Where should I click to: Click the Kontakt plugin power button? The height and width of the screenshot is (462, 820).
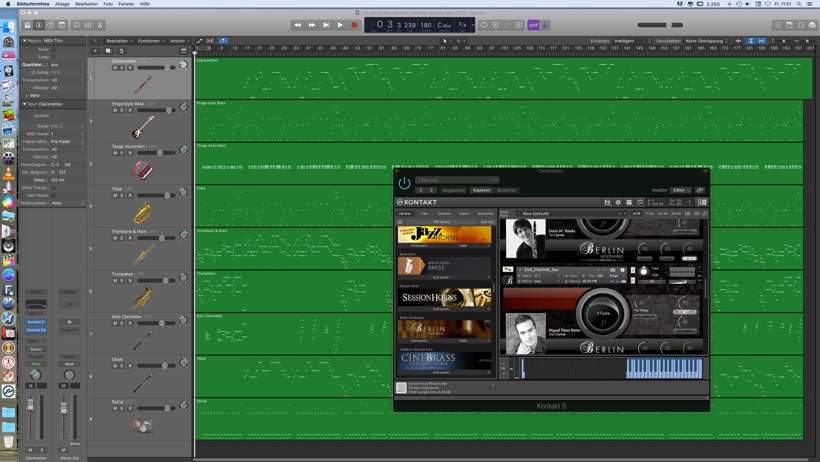(x=404, y=183)
